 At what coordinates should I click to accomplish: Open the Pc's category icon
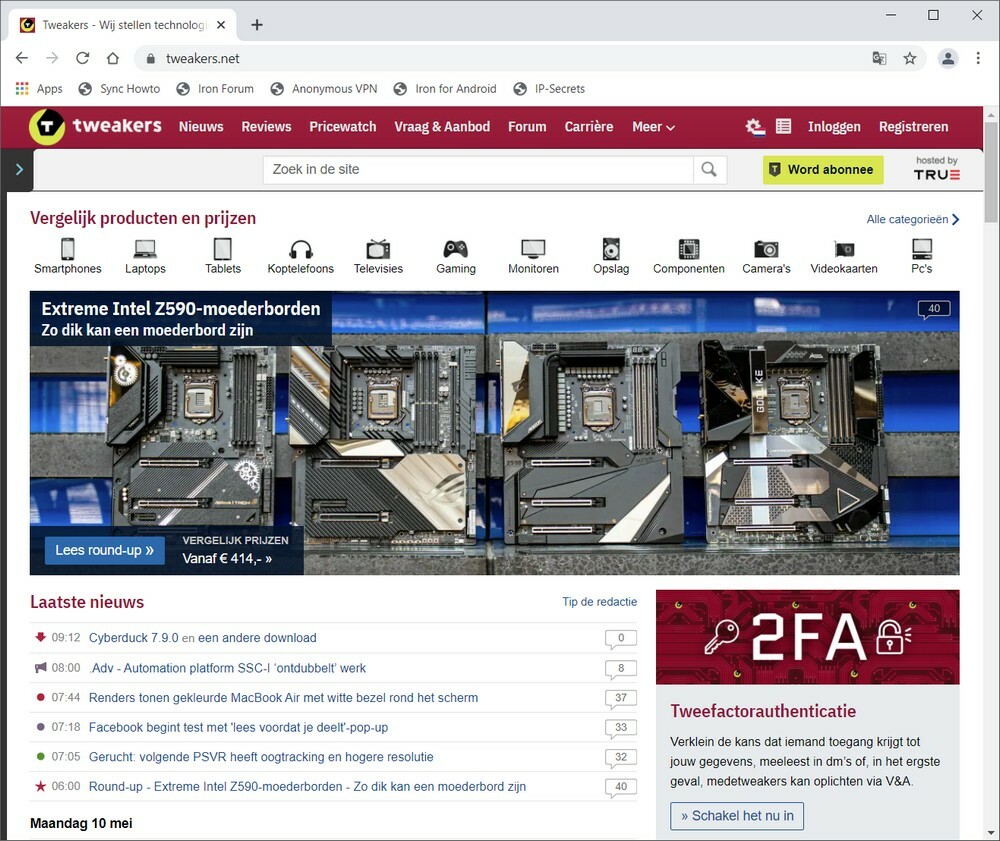coord(922,249)
